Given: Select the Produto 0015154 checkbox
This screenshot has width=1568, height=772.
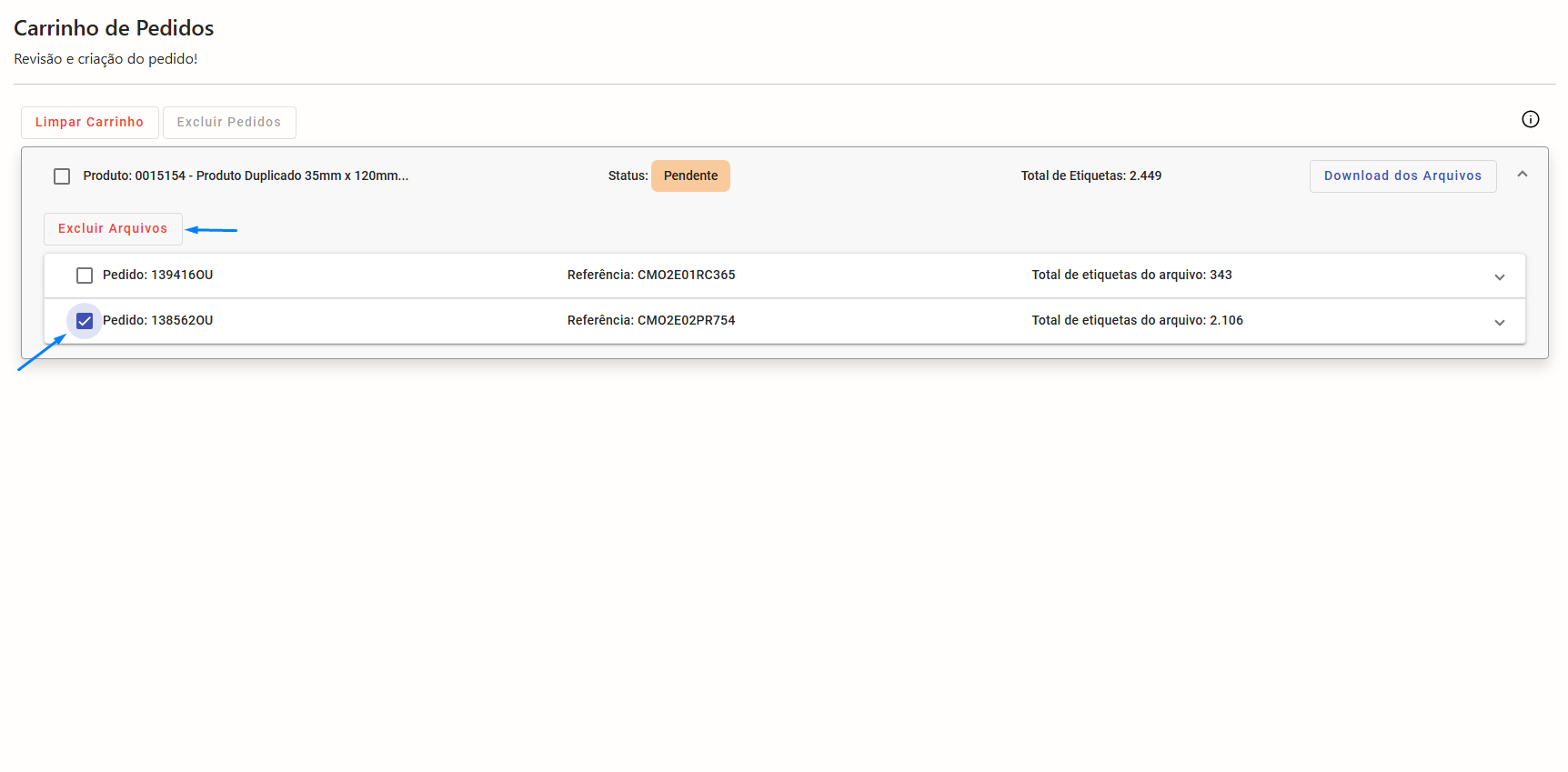Looking at the screenshot, I should (62, 176).
